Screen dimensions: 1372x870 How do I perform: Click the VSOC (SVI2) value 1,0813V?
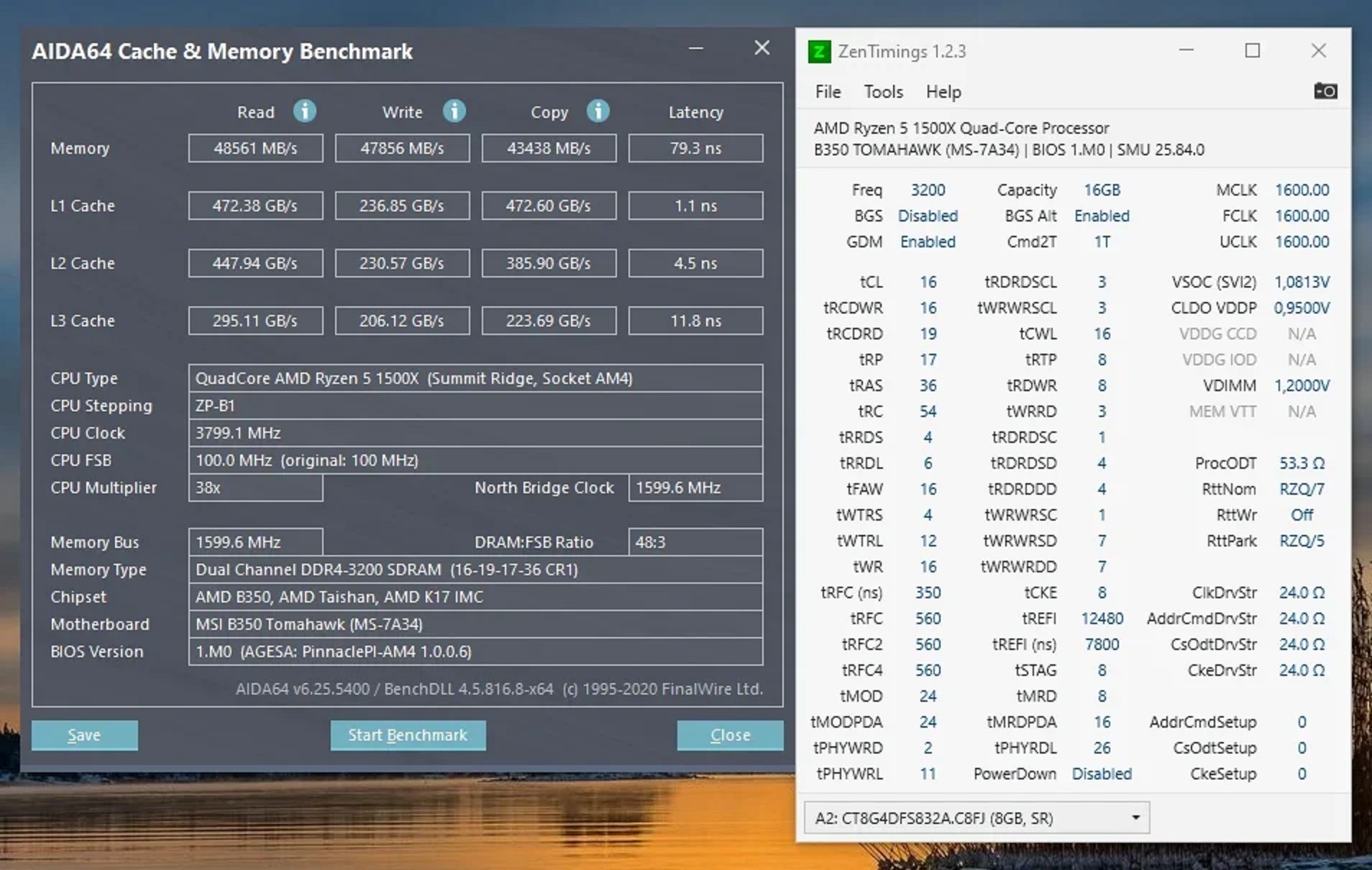pos(1302,282)
